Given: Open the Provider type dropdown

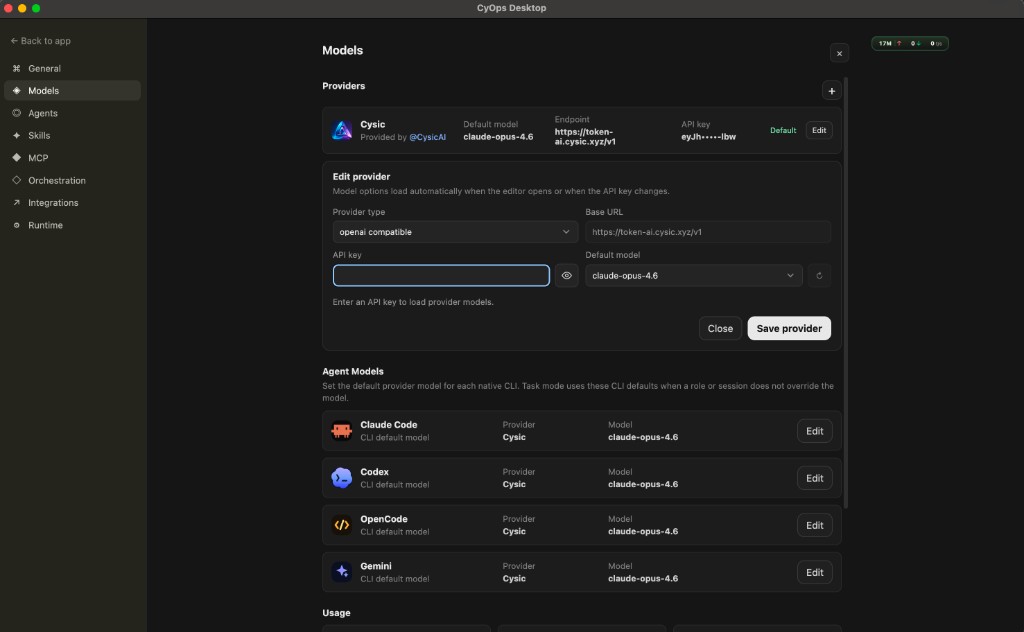Looking at the screenshot, I should [455, 232].
